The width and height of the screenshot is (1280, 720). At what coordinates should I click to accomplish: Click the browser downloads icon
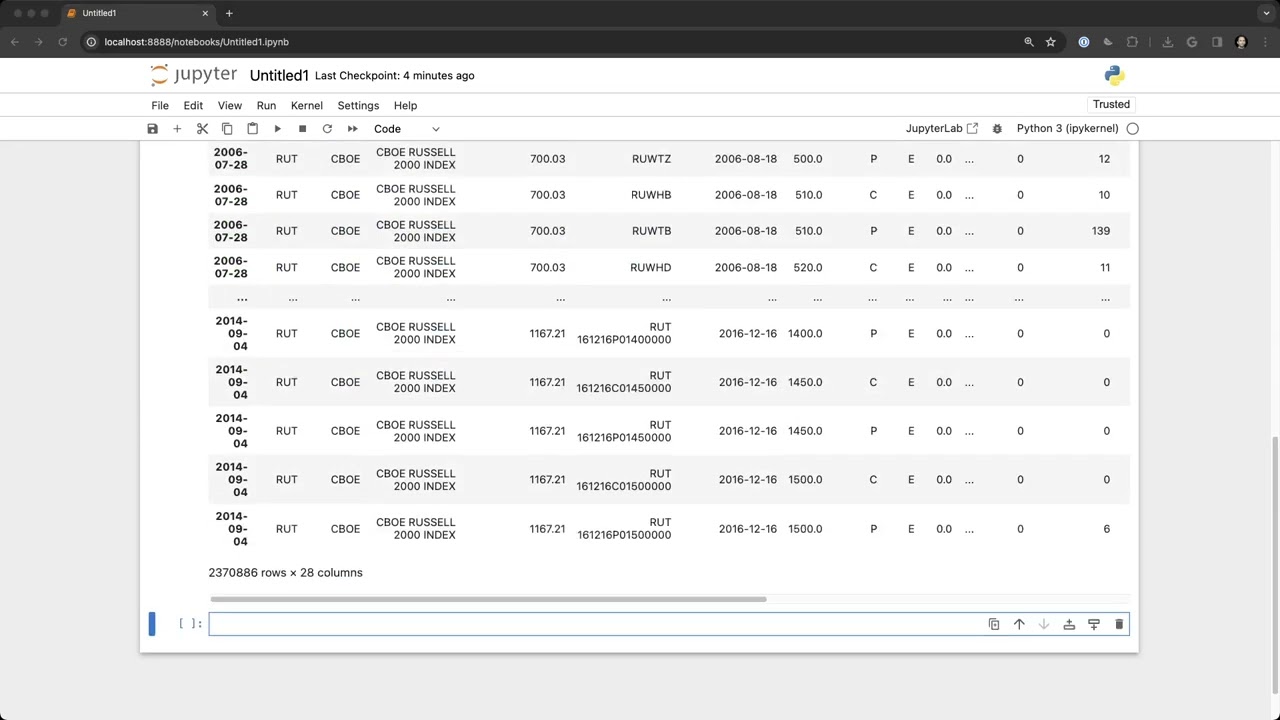(x=1167, y=42)
